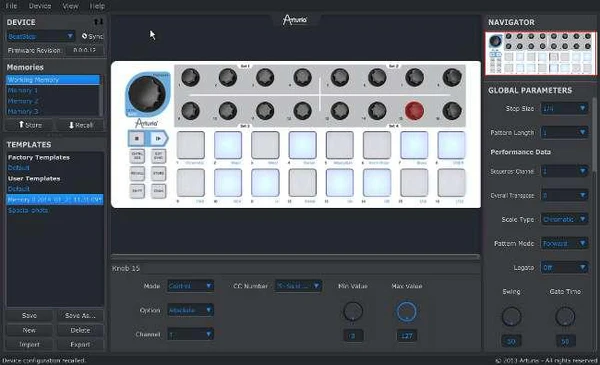Click the play/pause button on the BeatStep
Screen dimensions: 600x365
tap(158, 139)
